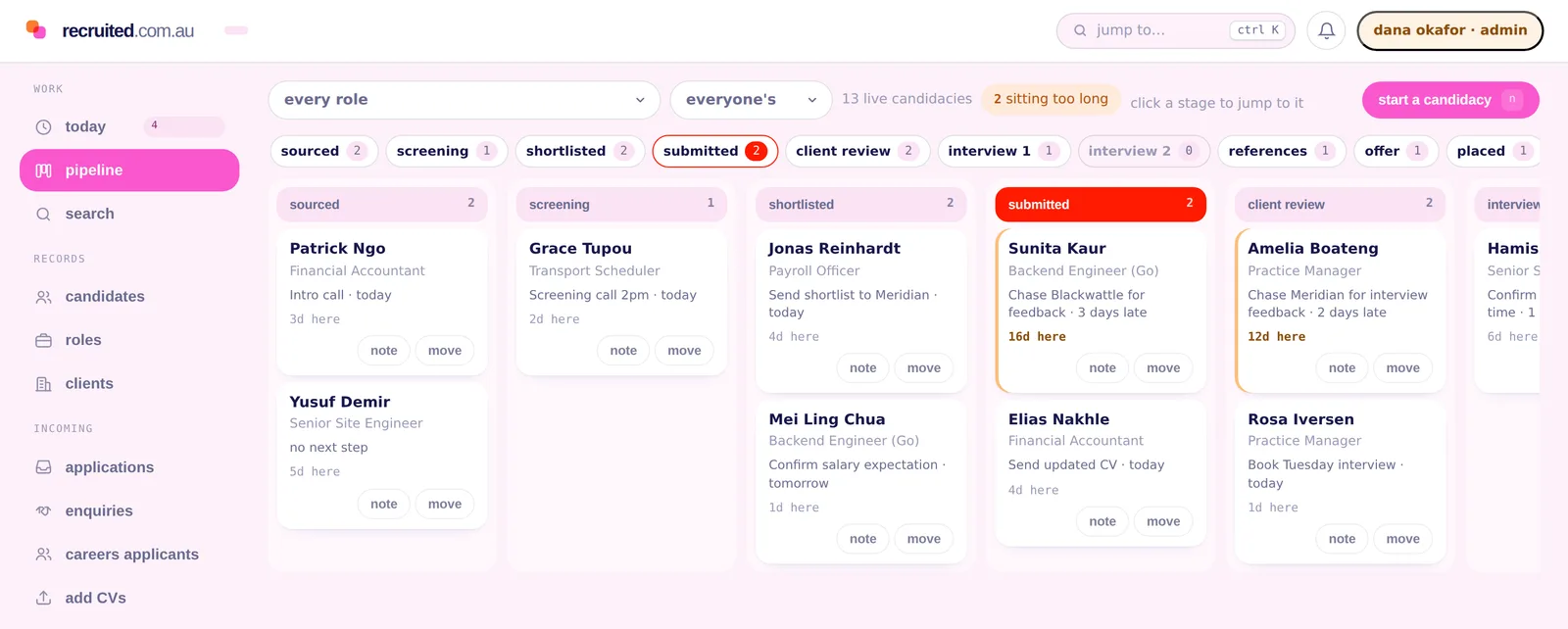Image resolution: width=1568 pixels, height=629 pixels.
Task: Add a note to Rosa Iversen
Action: click(x=1343, y=539)
